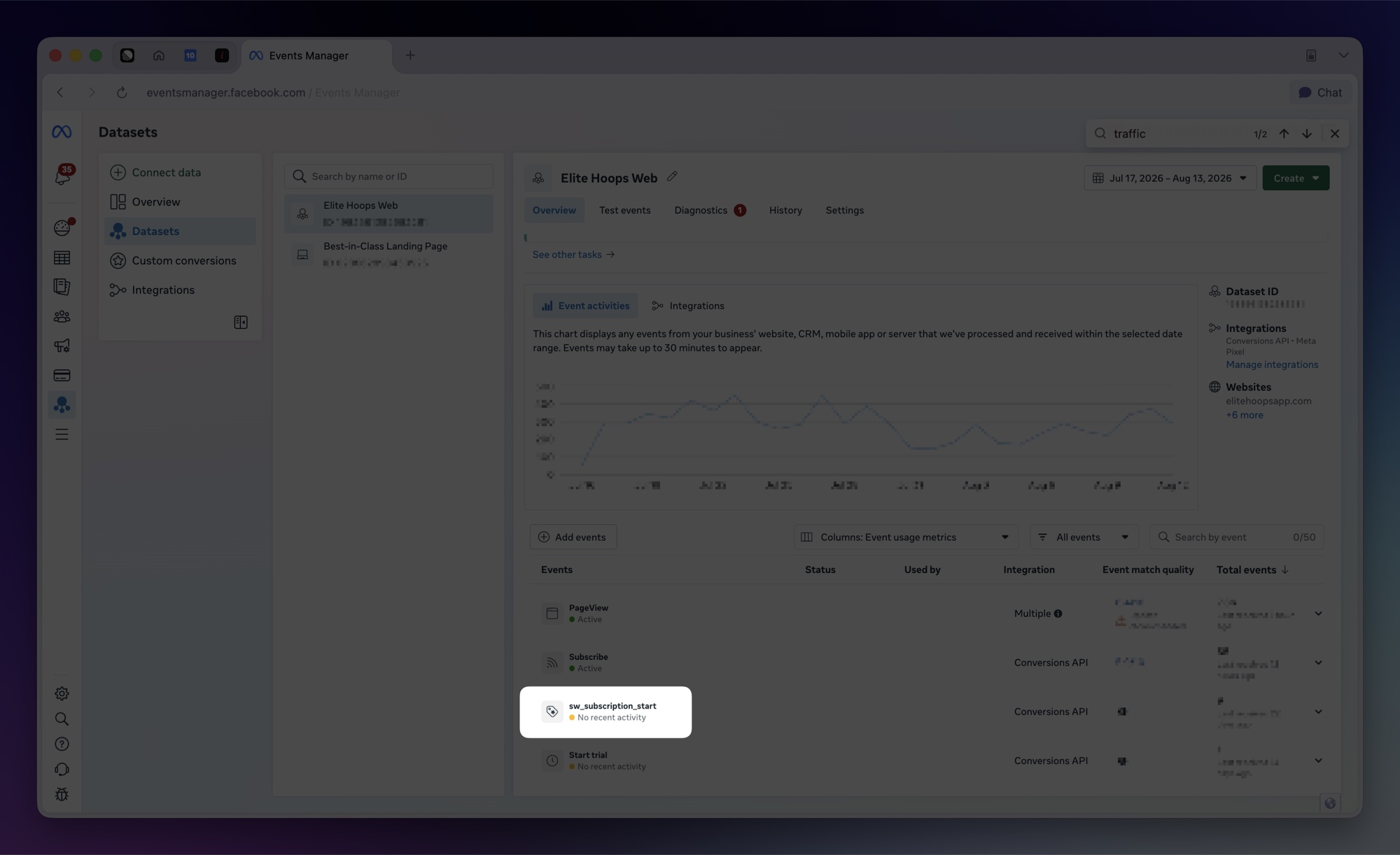Open Integrations in left navigation

pyautogui.click(x=180, y=290)
